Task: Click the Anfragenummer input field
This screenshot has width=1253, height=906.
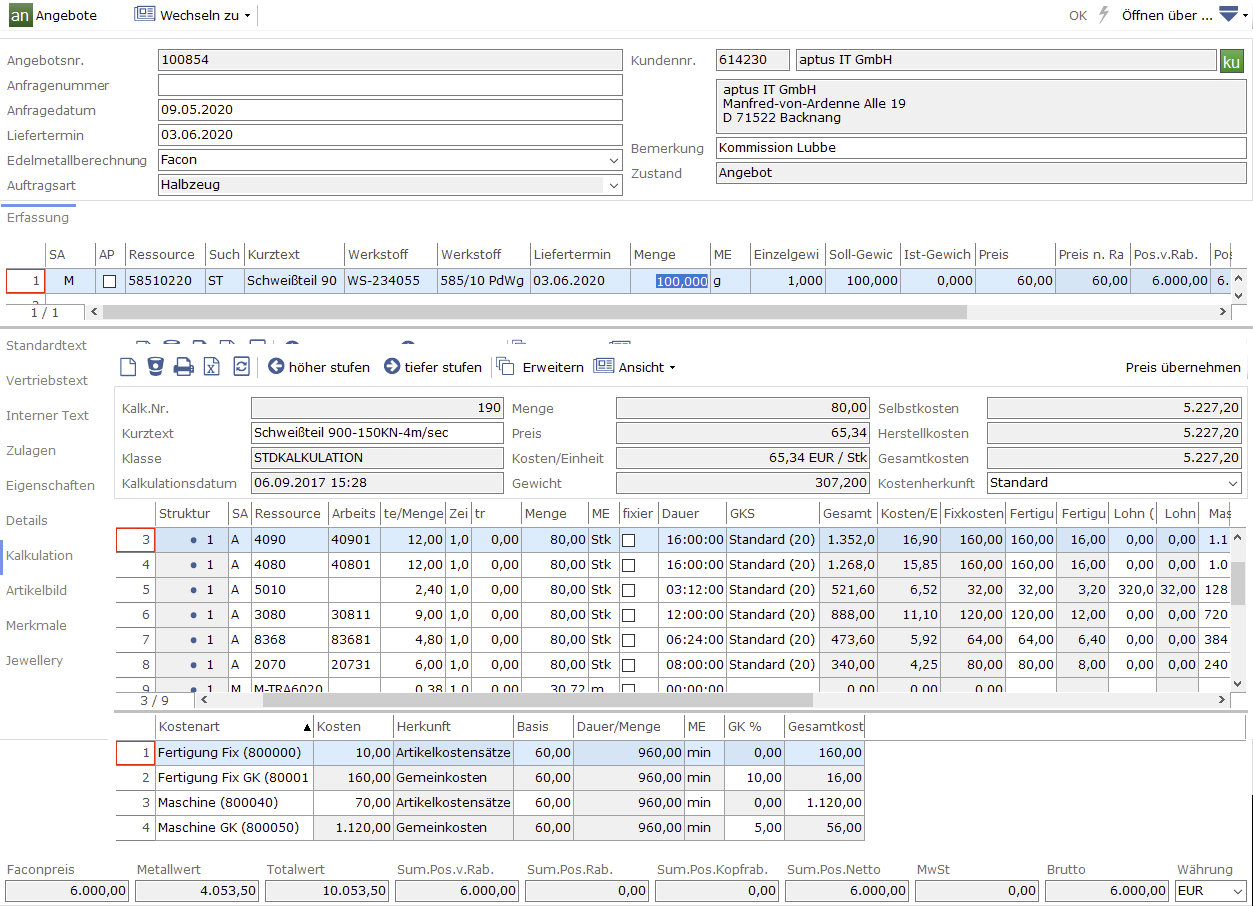Action: [x=390, y=86]
